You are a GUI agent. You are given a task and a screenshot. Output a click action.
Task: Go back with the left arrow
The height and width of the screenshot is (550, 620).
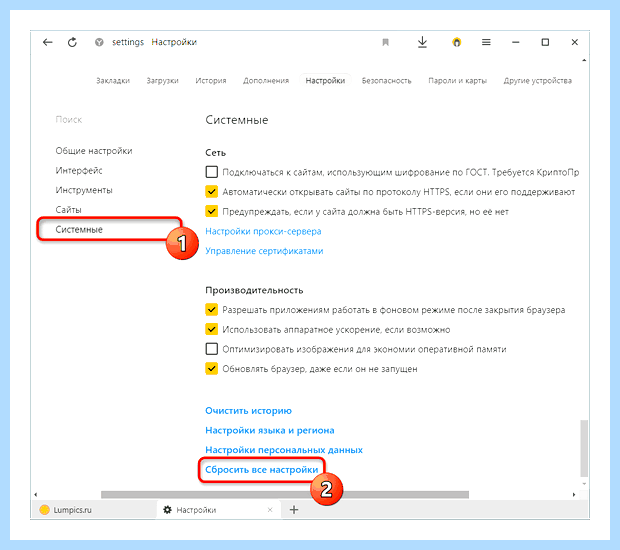[47, 42]
